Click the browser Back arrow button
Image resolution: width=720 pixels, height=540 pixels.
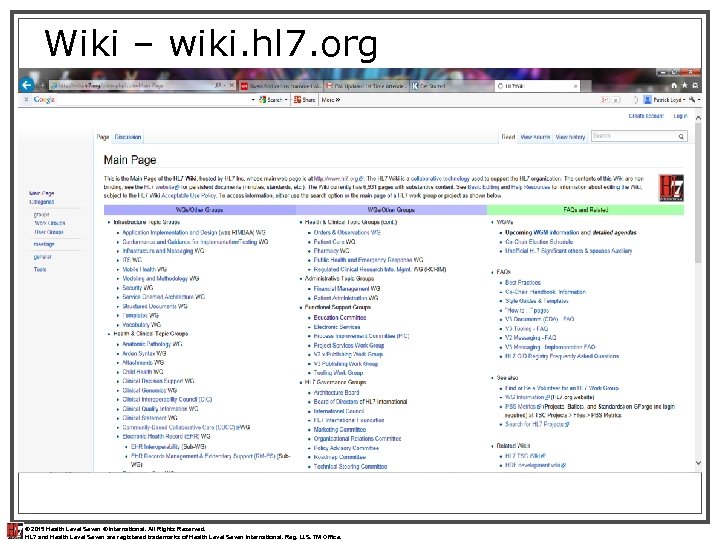27,85
